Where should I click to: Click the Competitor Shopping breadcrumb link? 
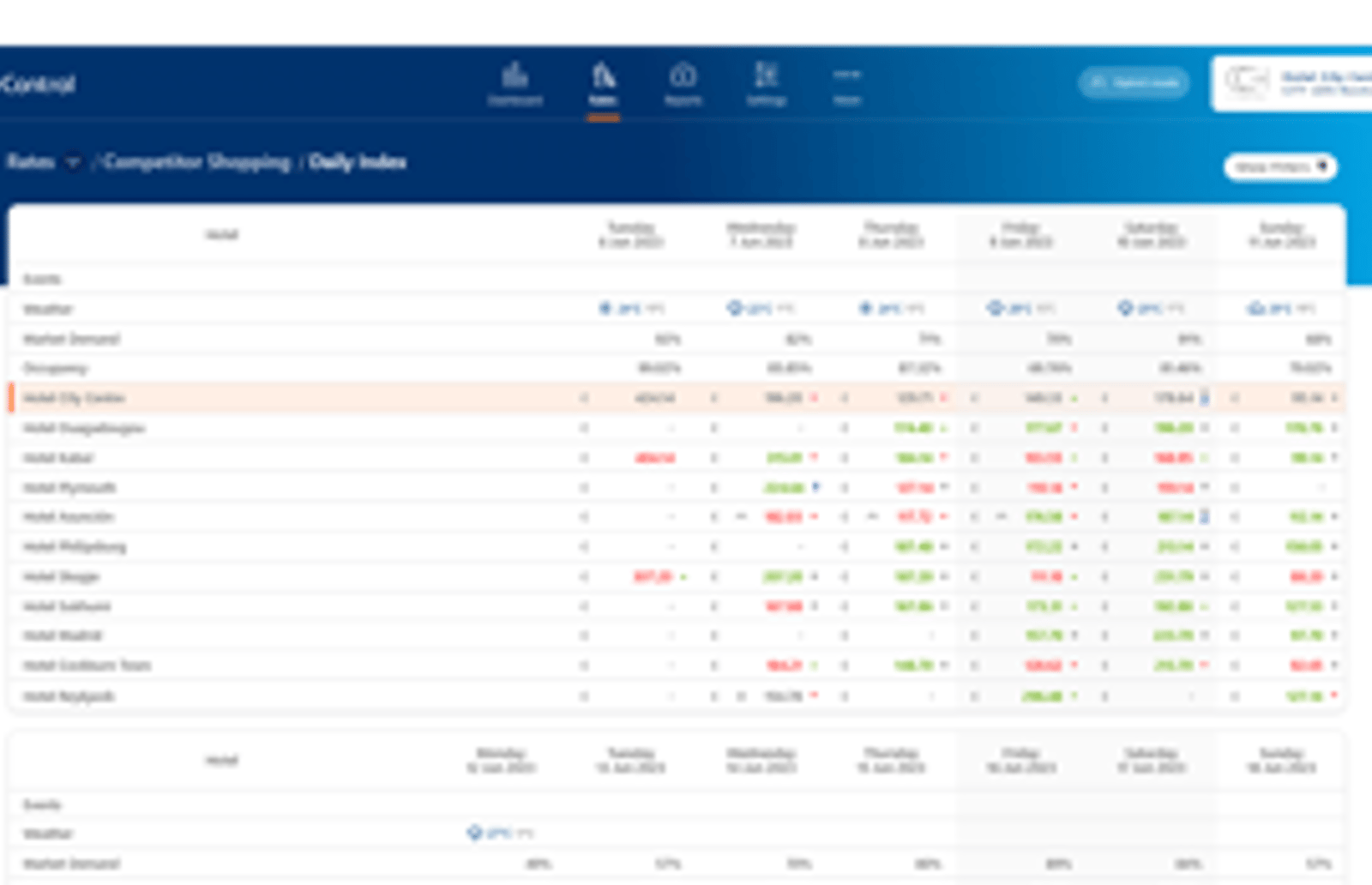coord(197,162)
